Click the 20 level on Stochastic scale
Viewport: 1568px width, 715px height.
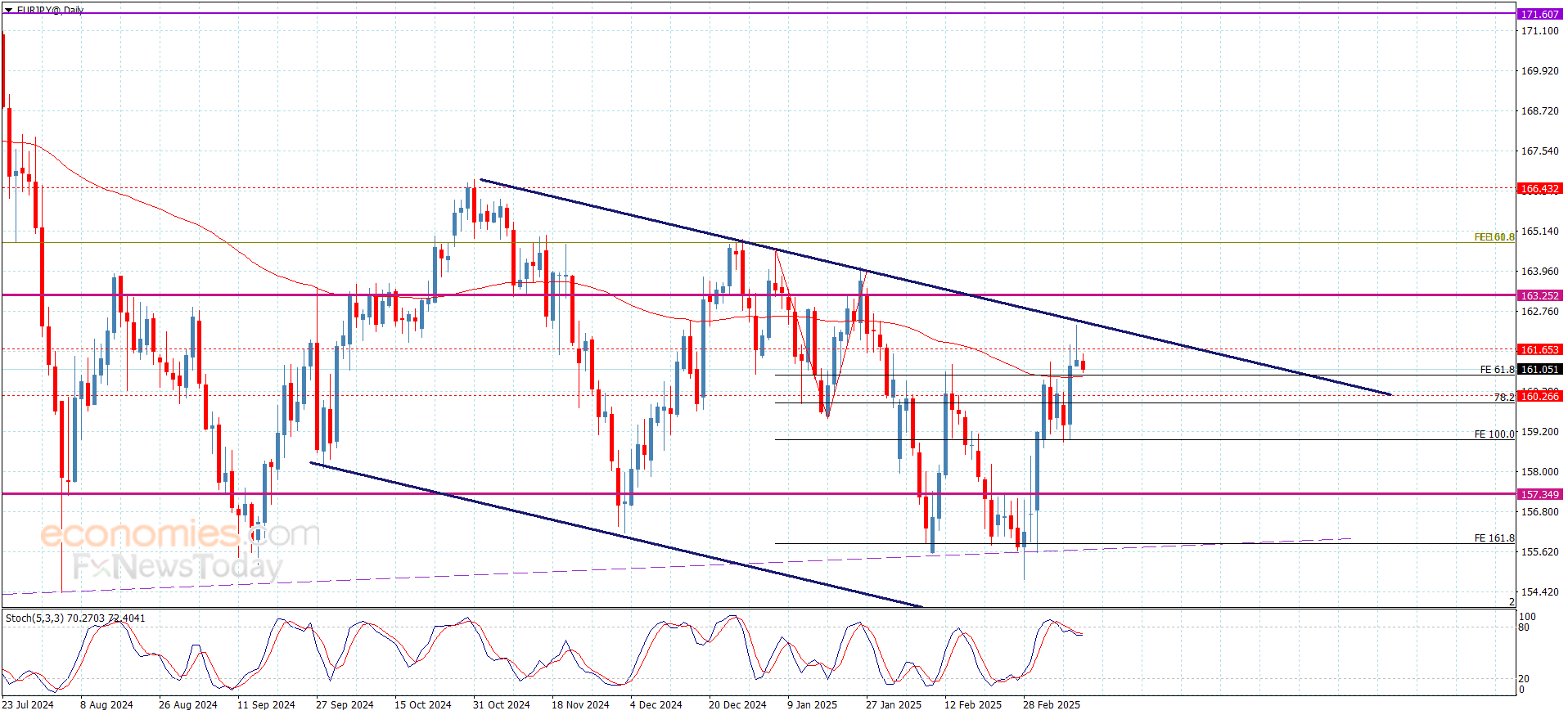(x=1524, y=679)
